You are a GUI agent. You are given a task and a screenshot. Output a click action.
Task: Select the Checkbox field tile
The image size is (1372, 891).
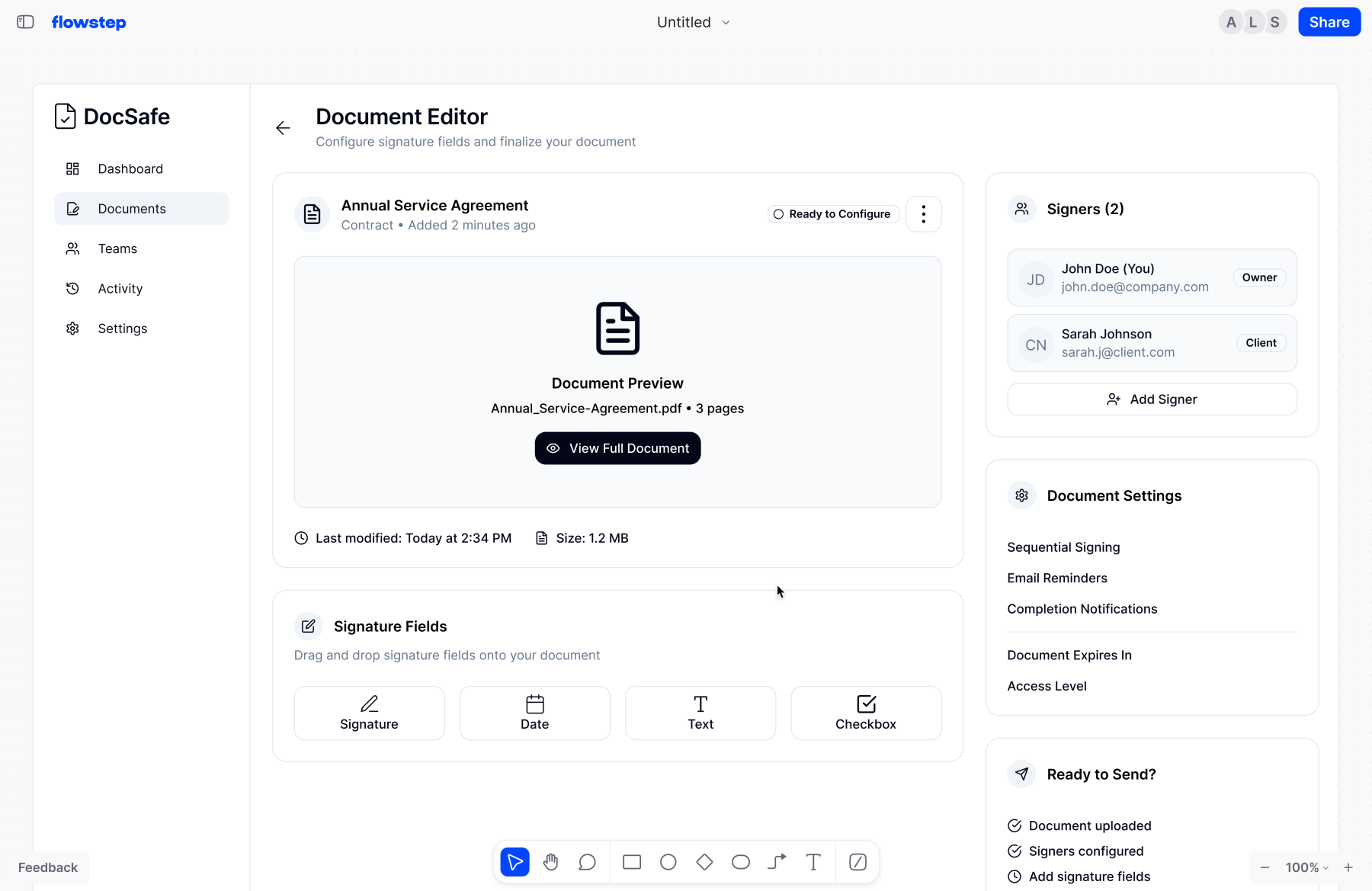866,713
